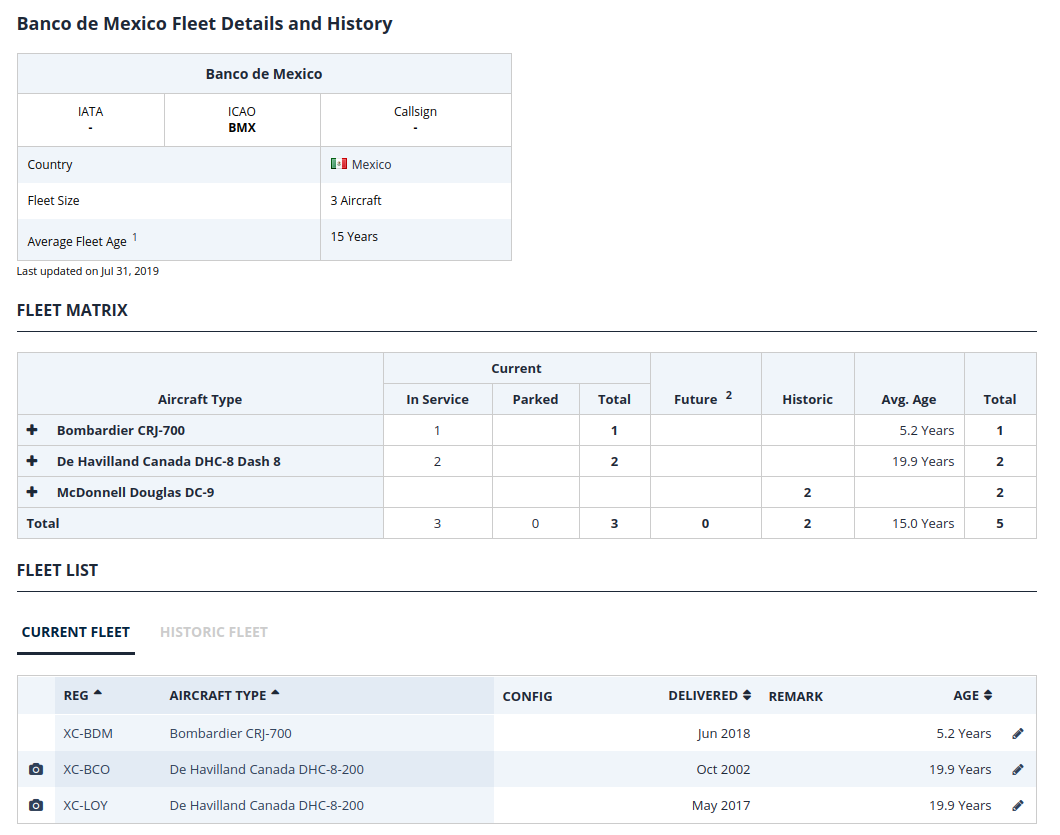Click the Avg. Age column header

point(909,399)
